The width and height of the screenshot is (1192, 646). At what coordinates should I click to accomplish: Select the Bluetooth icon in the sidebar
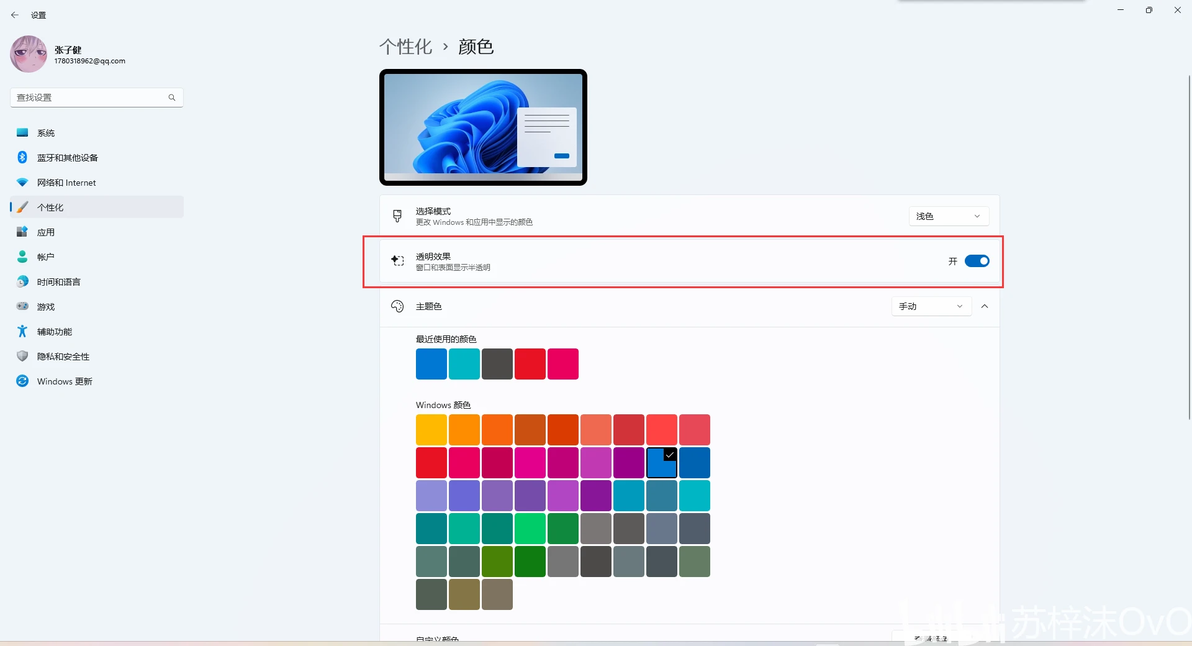tap(22, 157)
